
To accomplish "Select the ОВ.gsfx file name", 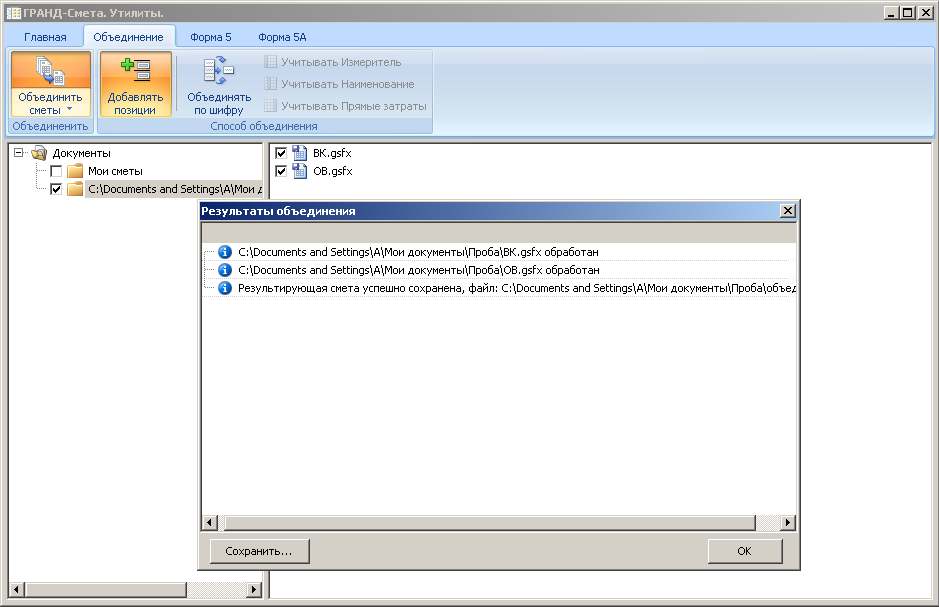I will (x=333, y=171).
